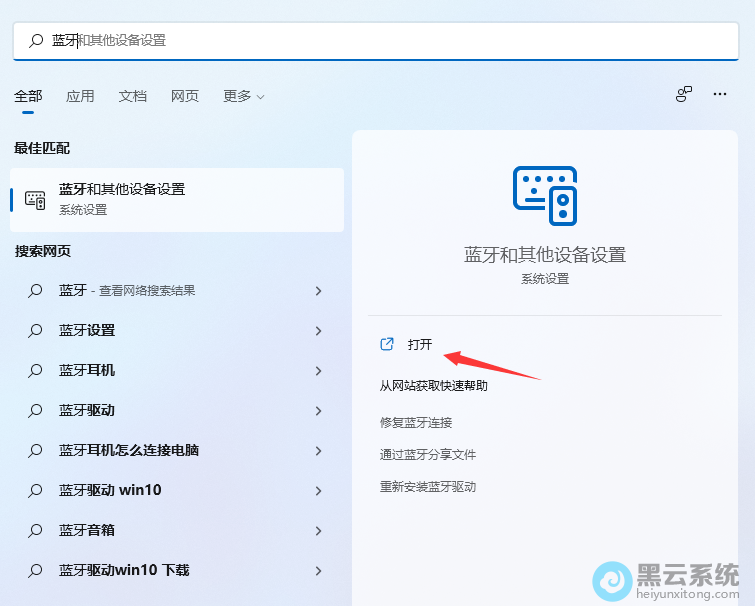
Task: Select the 网页 tab
Action: [185, 96]
